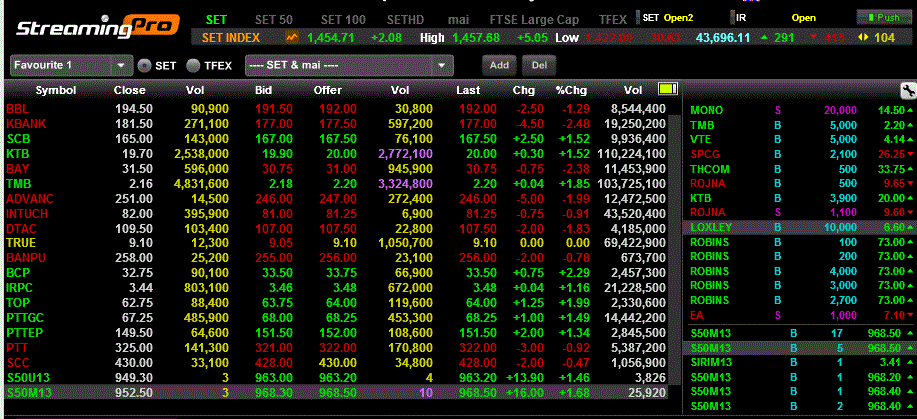Select the PTTGC symbol

point(25,318)
